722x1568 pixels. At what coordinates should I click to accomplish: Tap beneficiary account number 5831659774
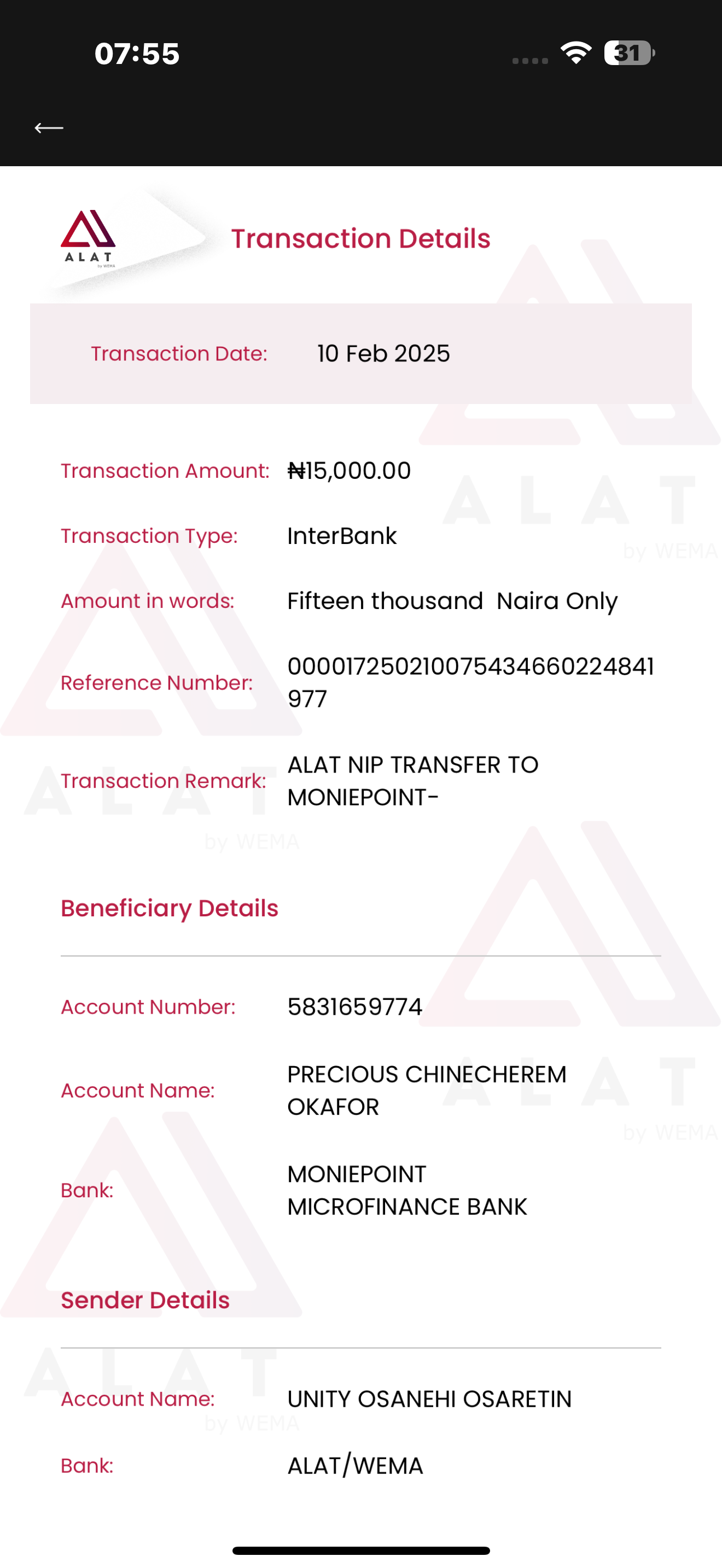click(354, 1007)
